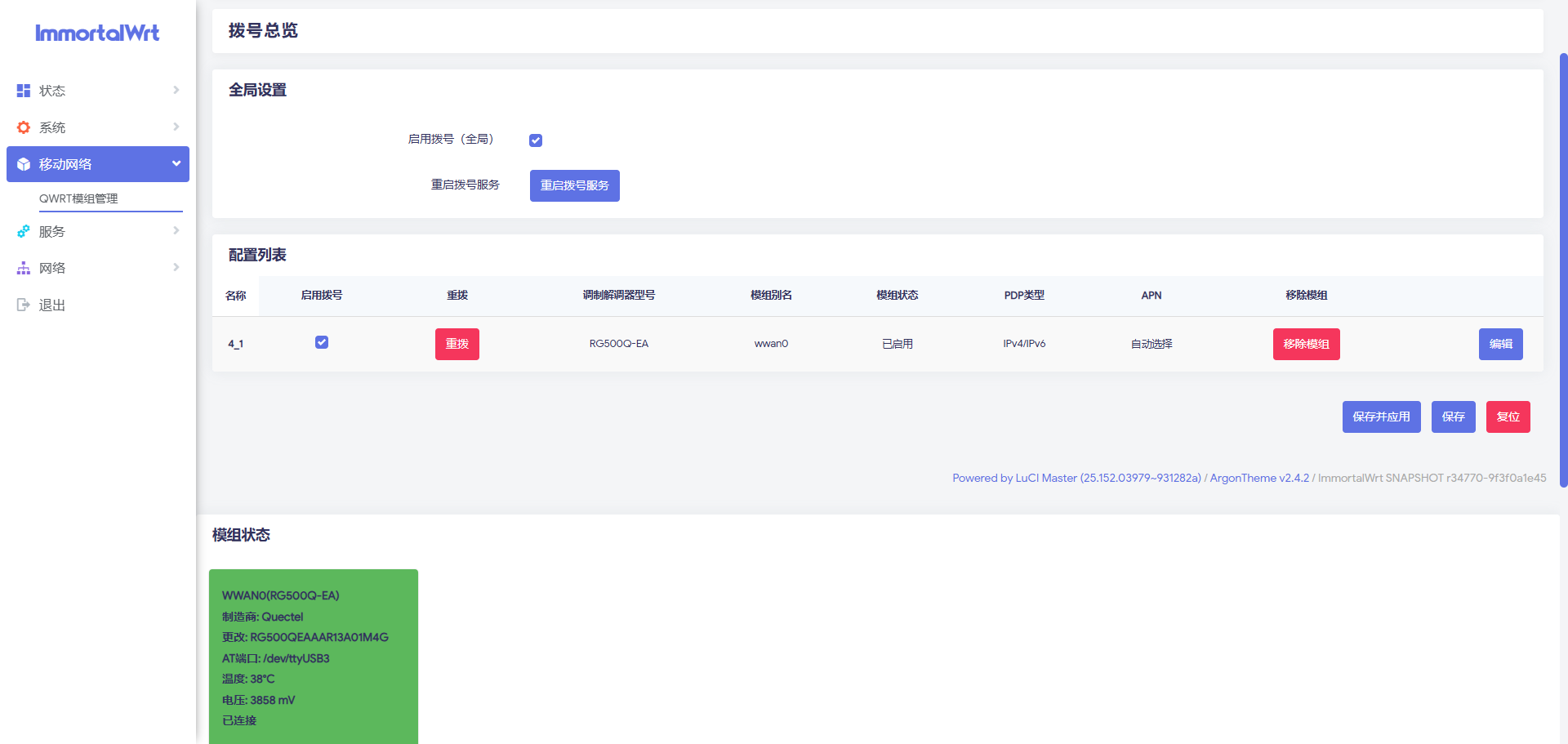Screen dimensions: 1568x744
Task: Collapse the 移动网络 menu chevron
Action: click(x=176, y=163)
